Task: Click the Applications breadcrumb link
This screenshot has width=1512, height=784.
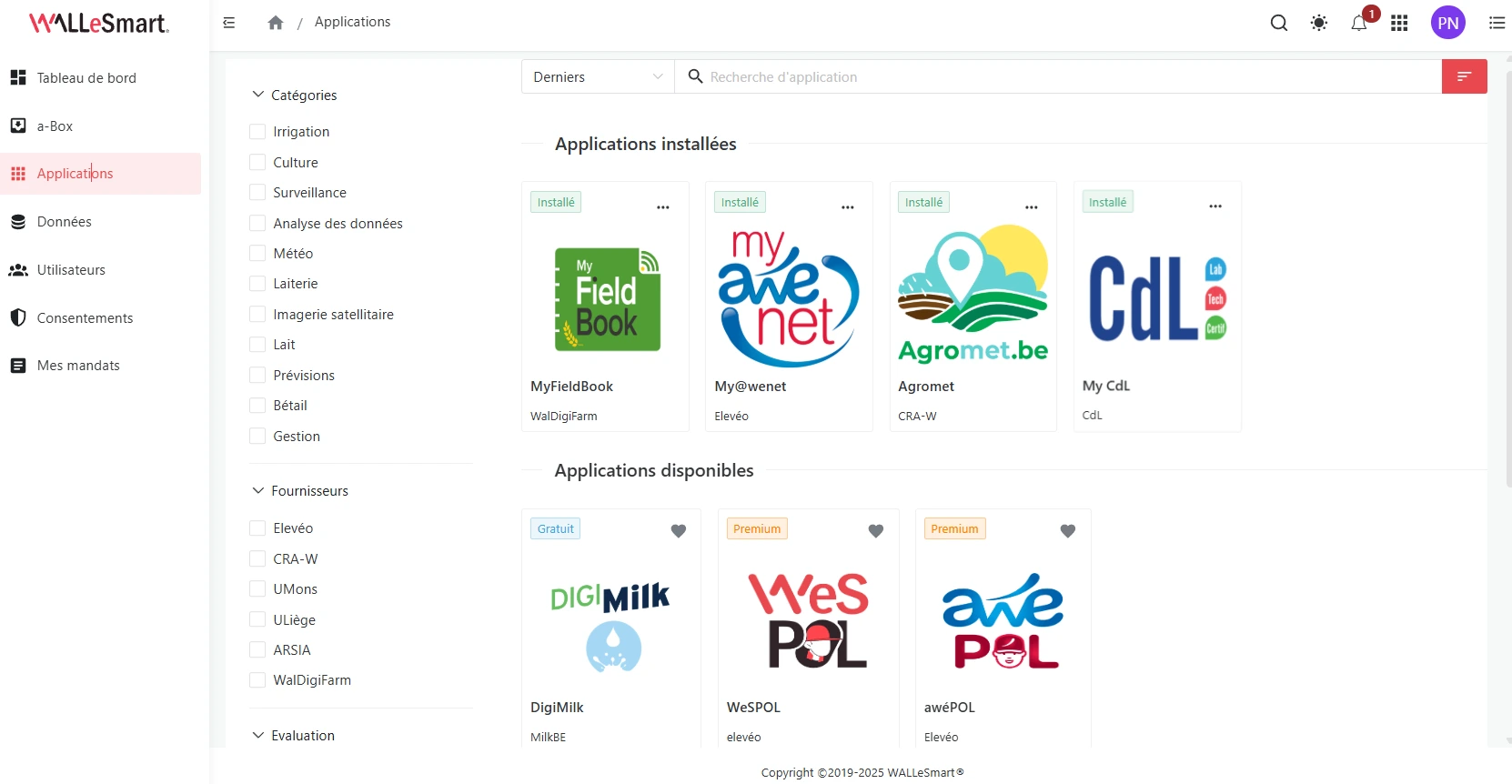Action: (352, 22)
